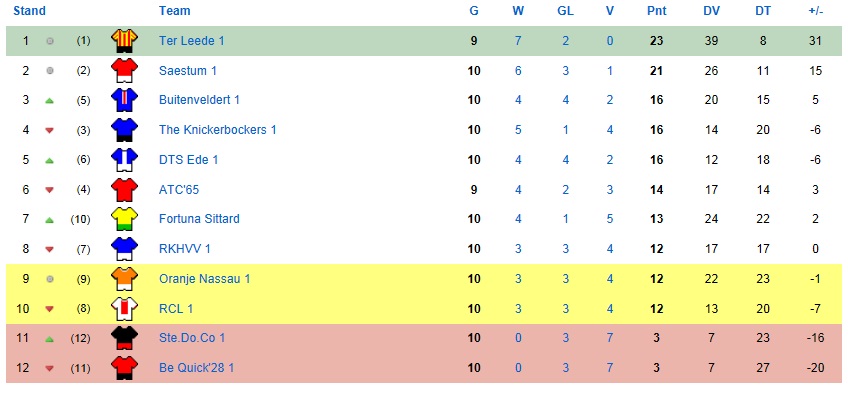Sort table by the Pnt column header
Image resolution: width=848 pixels, height=394 pixels.
(657, 11)
